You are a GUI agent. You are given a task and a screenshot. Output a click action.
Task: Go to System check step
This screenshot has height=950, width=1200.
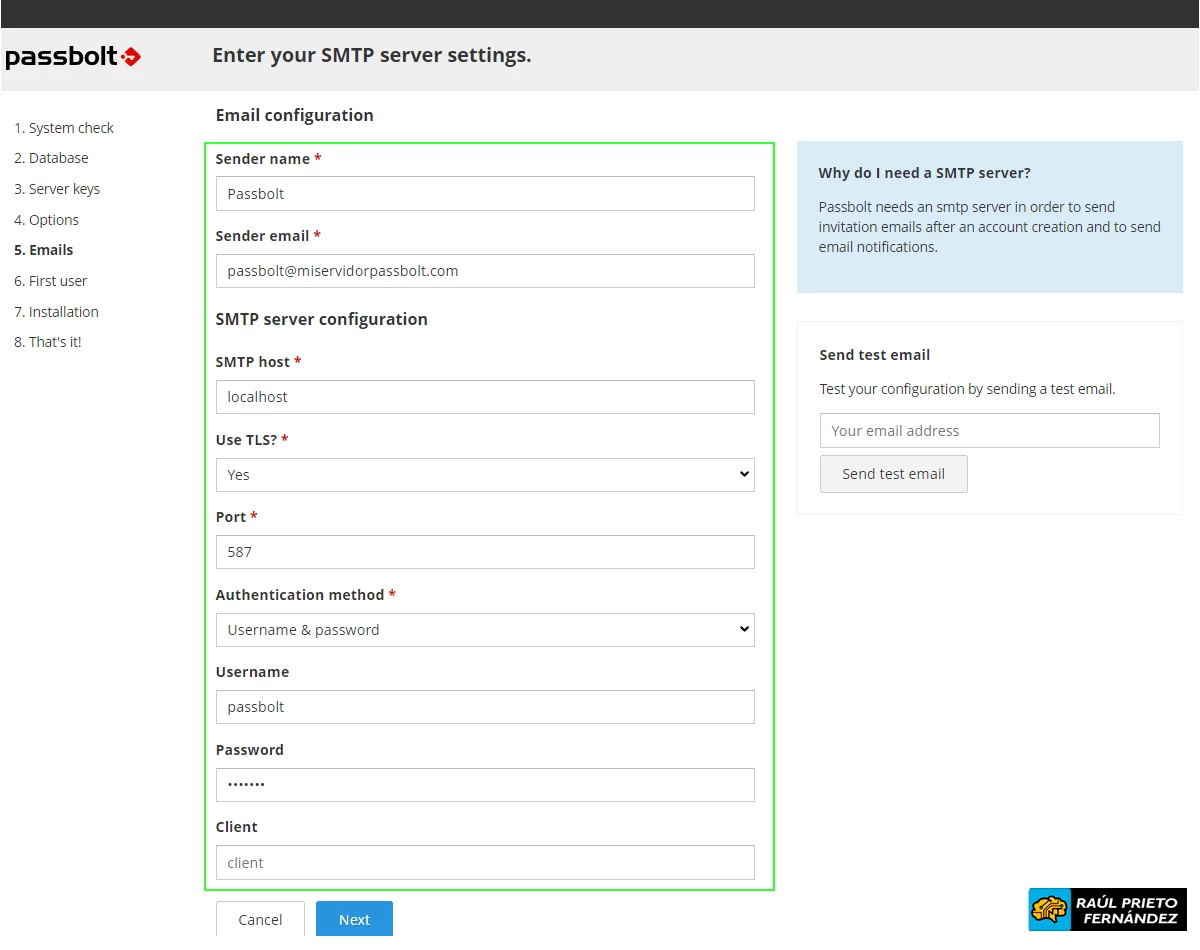pyautogui.click(x=64, y=128)
